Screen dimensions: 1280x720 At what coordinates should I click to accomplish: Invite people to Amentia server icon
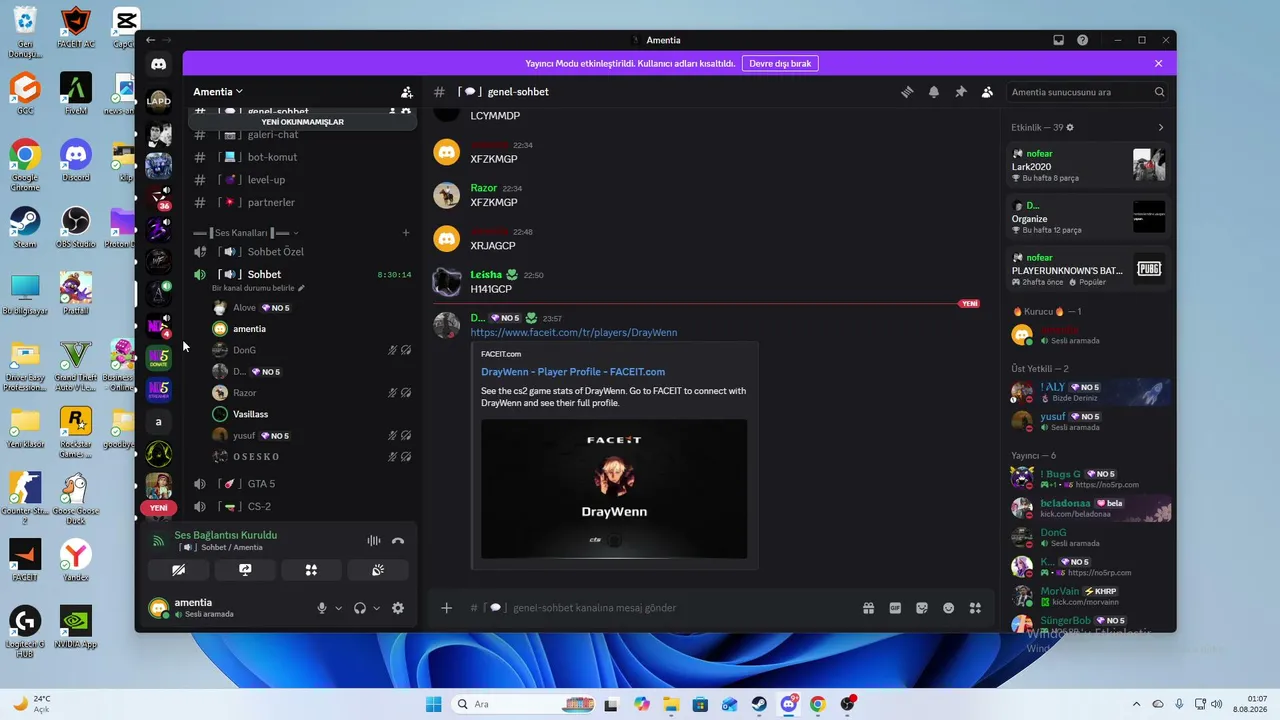pos(406,92)
